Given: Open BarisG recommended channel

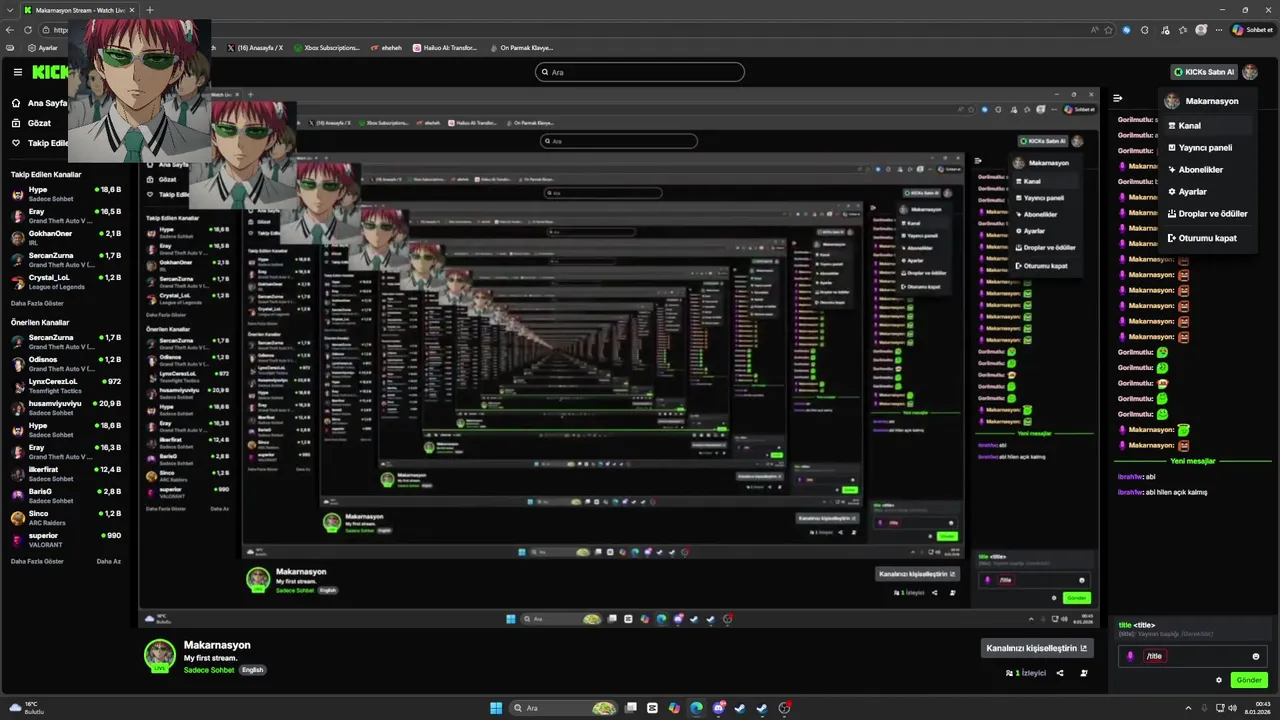Looking at the screenshot, I should point(66,496).
